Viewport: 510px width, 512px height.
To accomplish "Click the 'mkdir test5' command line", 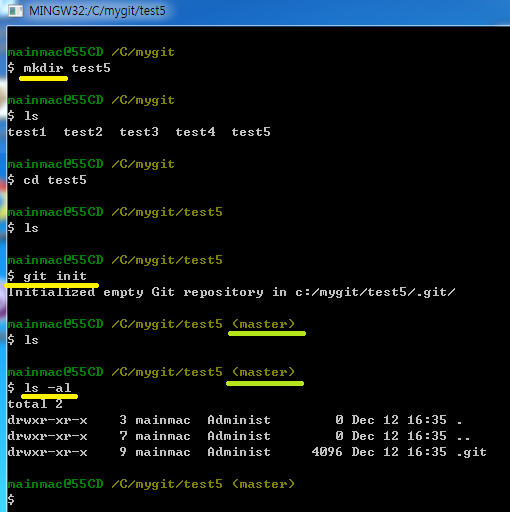I will pyautogui.click(x=59, y=68).
